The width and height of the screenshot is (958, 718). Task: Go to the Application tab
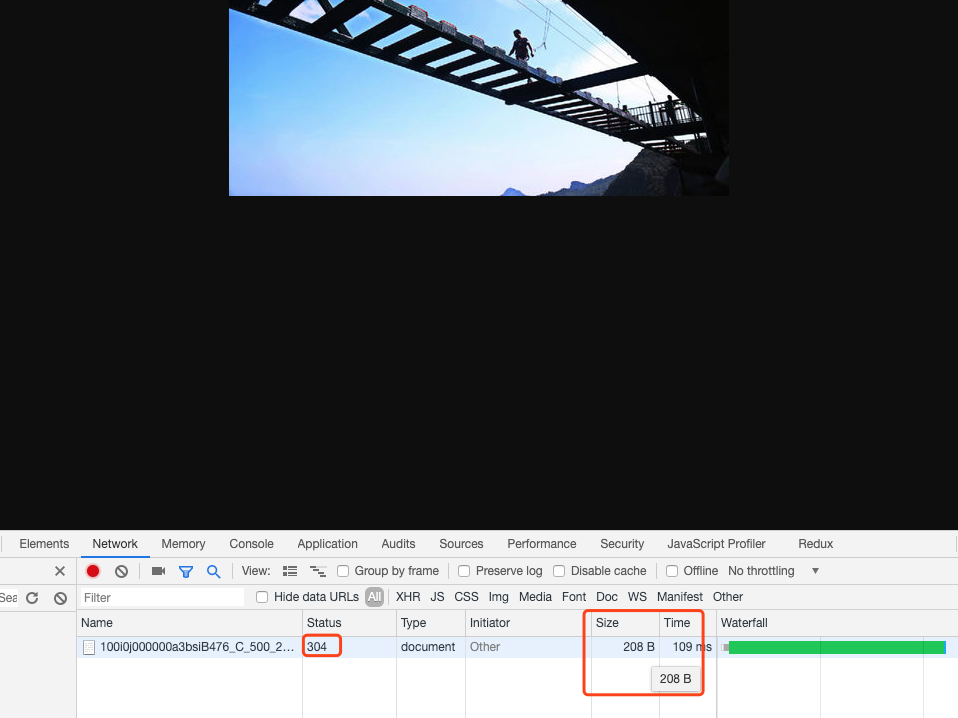click(327, 544)
